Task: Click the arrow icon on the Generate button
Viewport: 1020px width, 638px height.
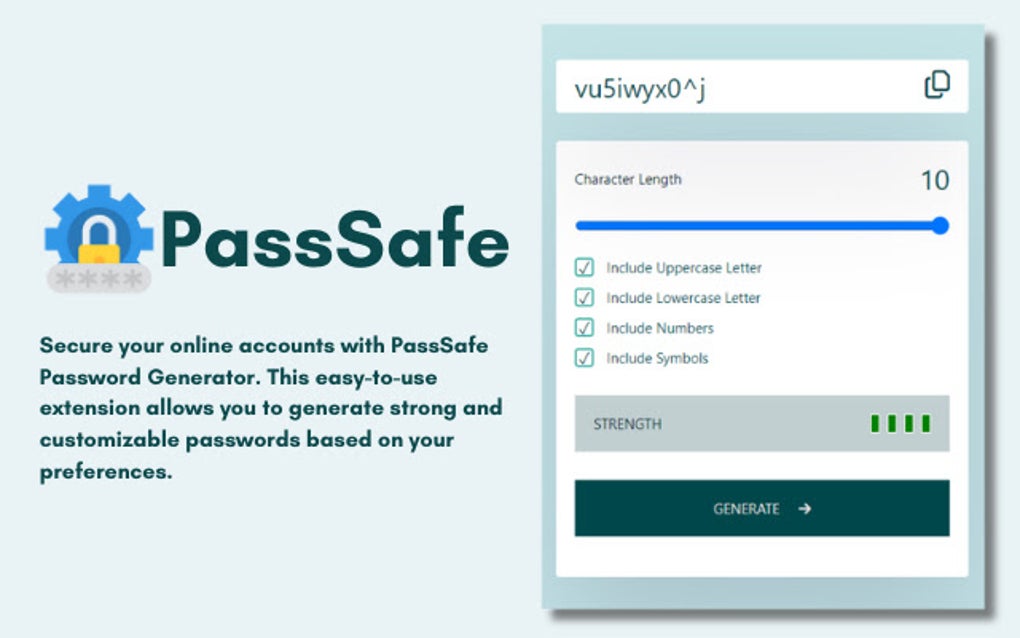Action: pyautogui.click(x=805, y=509)
